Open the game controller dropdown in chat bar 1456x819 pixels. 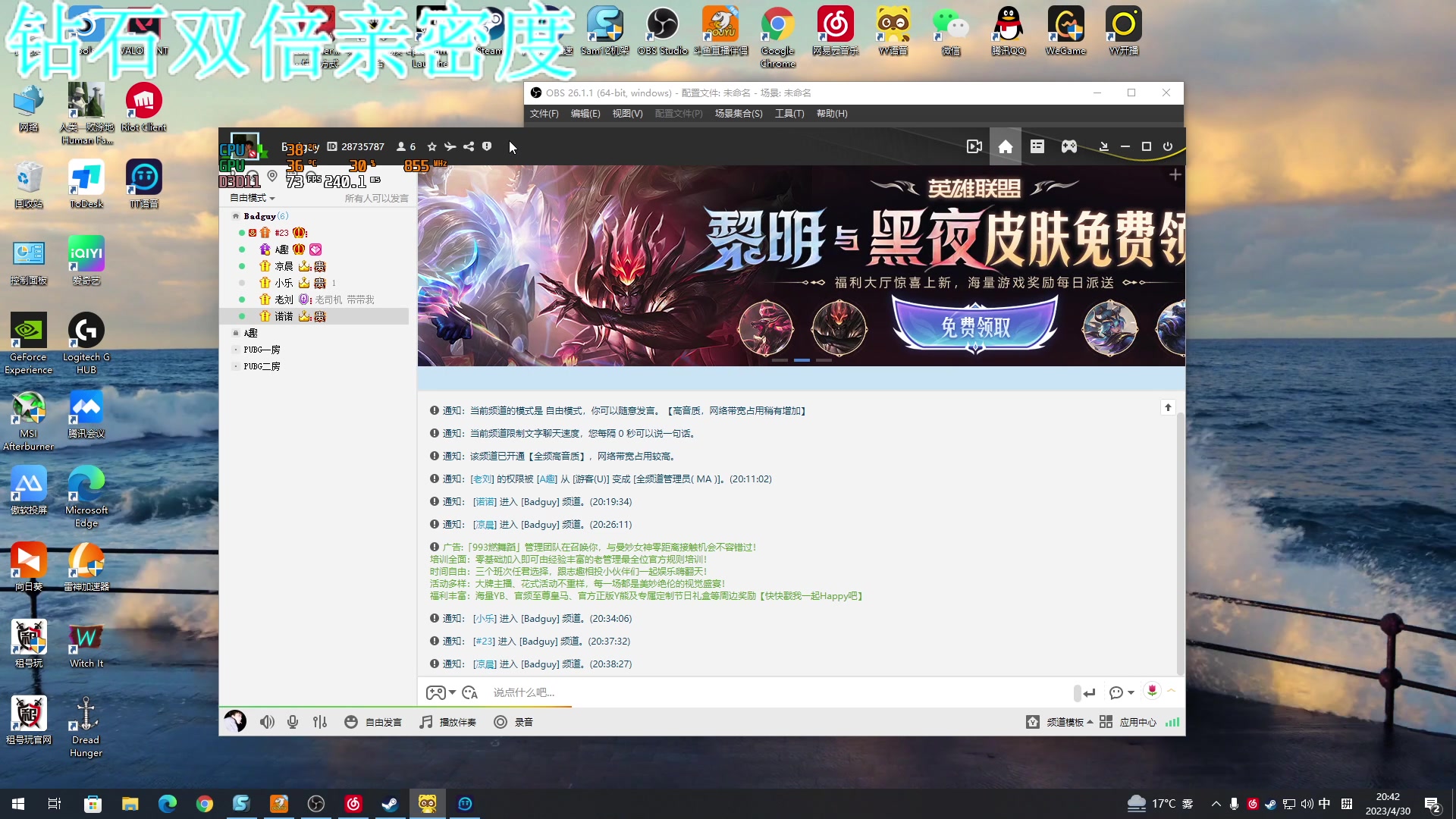(441, 692)
